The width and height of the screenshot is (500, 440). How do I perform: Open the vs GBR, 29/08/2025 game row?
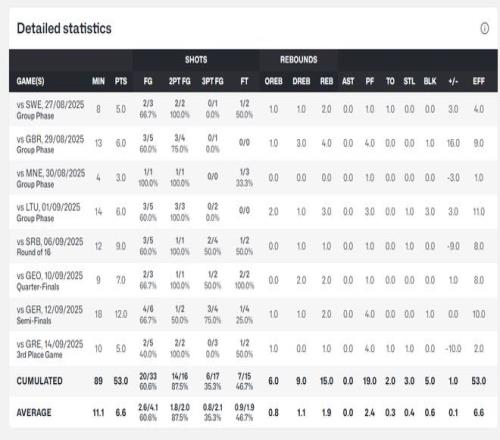[253, 144]
